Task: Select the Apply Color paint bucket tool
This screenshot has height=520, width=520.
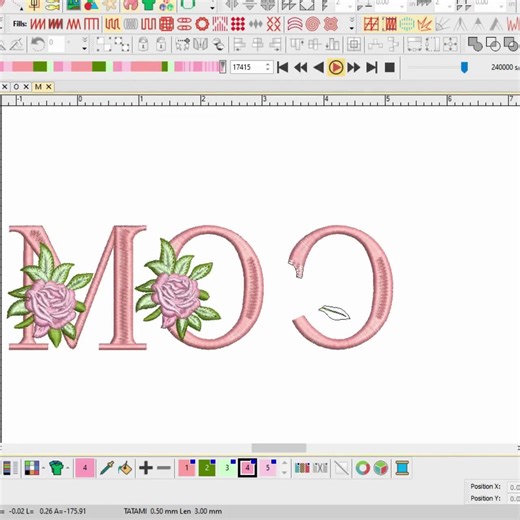Action: (x=125, y=468)
